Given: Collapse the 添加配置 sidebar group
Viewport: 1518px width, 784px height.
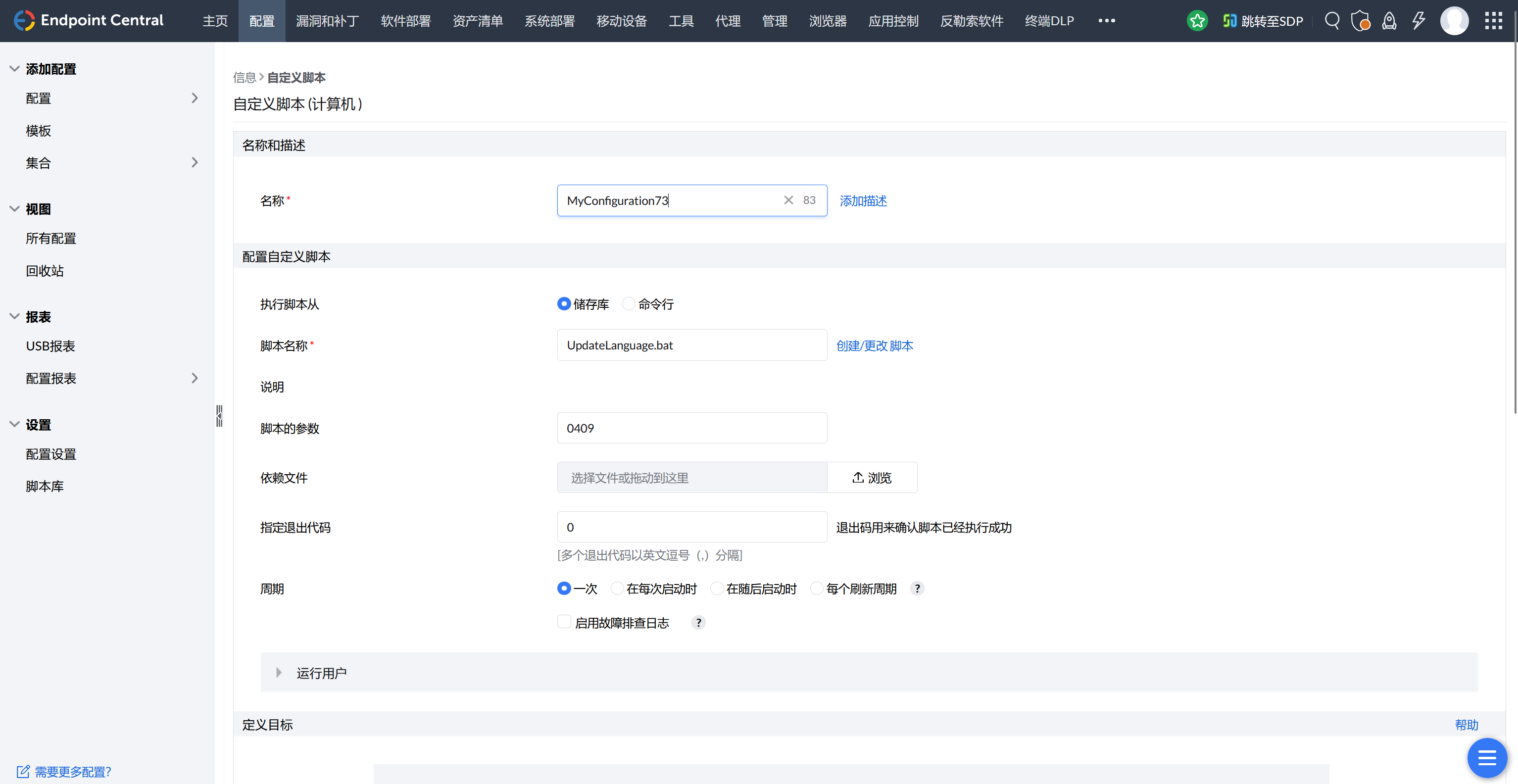Looking at the screenshot, I should [15, 69].
